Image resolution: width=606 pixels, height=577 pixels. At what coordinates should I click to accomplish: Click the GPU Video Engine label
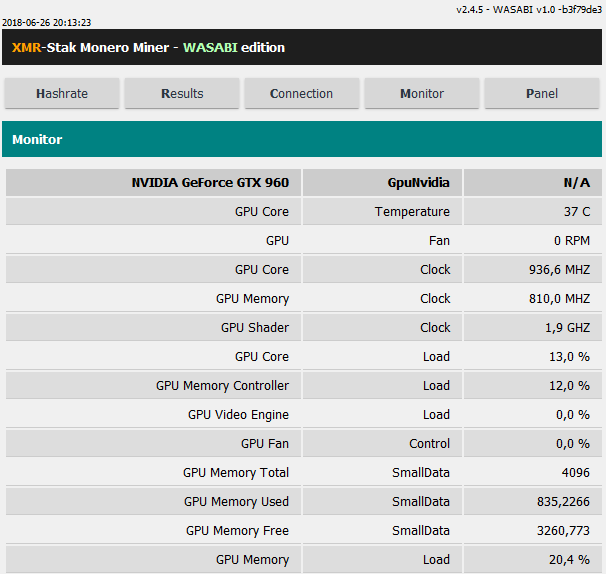coord(238,414)
